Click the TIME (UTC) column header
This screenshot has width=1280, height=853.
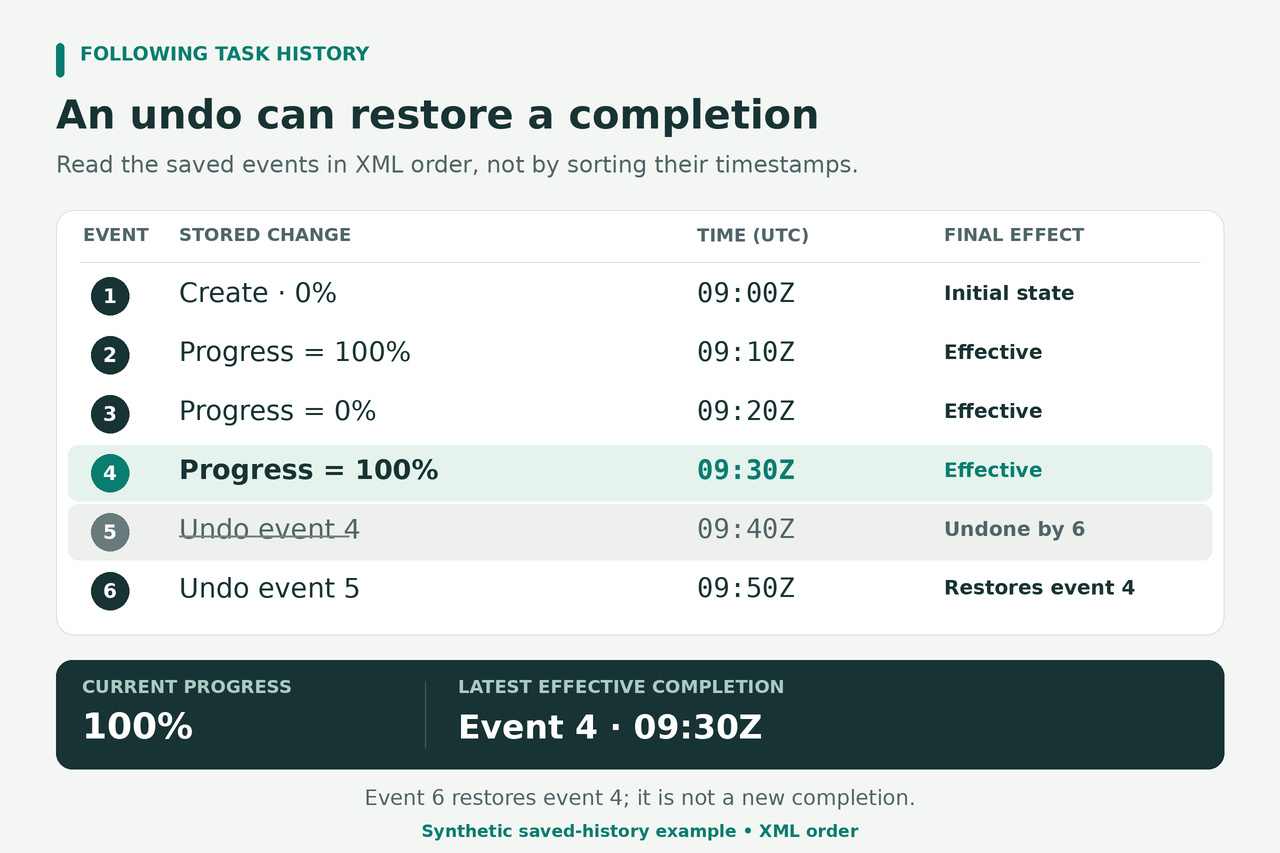tap(753, 235)
